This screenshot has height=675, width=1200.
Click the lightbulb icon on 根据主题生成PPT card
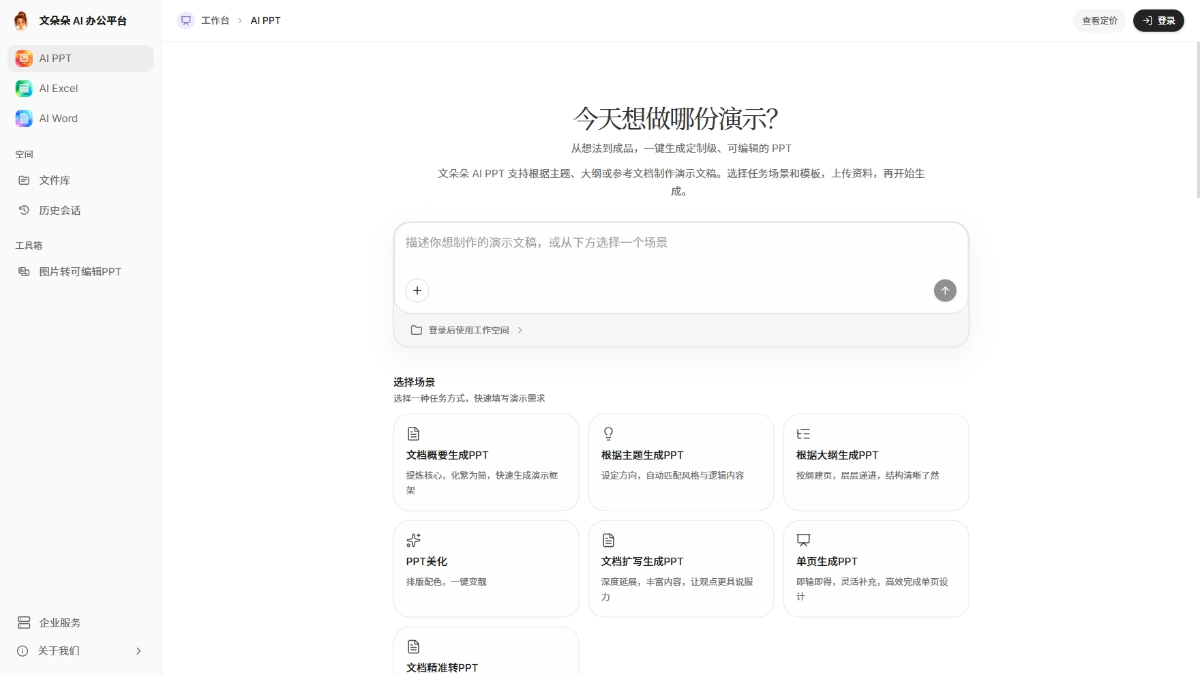coord(608,433)
